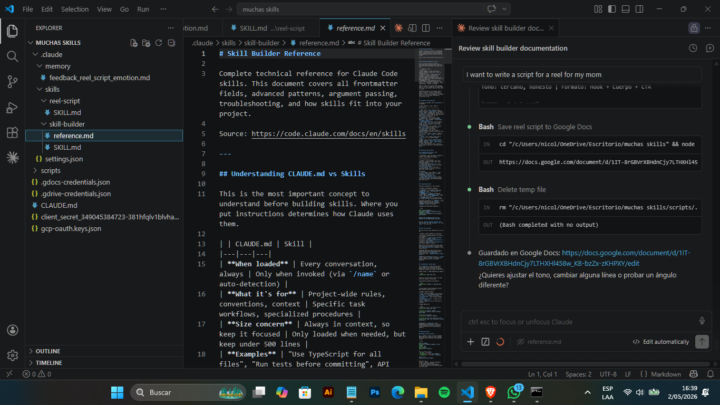This screenshot has width=720, height=405.
Task: Collapse the skill-builder folder
Action: (x=44, y=124)
